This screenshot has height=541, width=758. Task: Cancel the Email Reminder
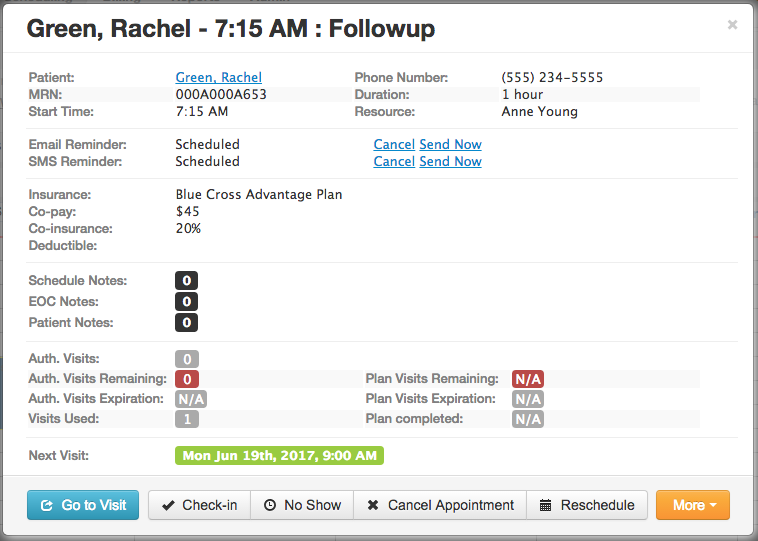394,145
